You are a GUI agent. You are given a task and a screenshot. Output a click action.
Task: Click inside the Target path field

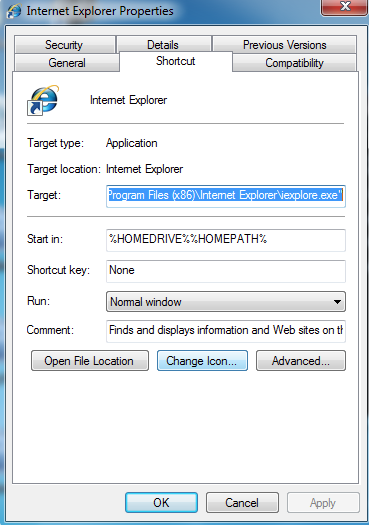[x=226, y=196]
